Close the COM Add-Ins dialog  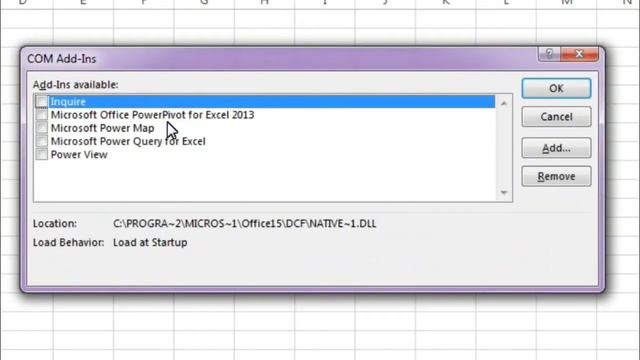click(580, 54)
